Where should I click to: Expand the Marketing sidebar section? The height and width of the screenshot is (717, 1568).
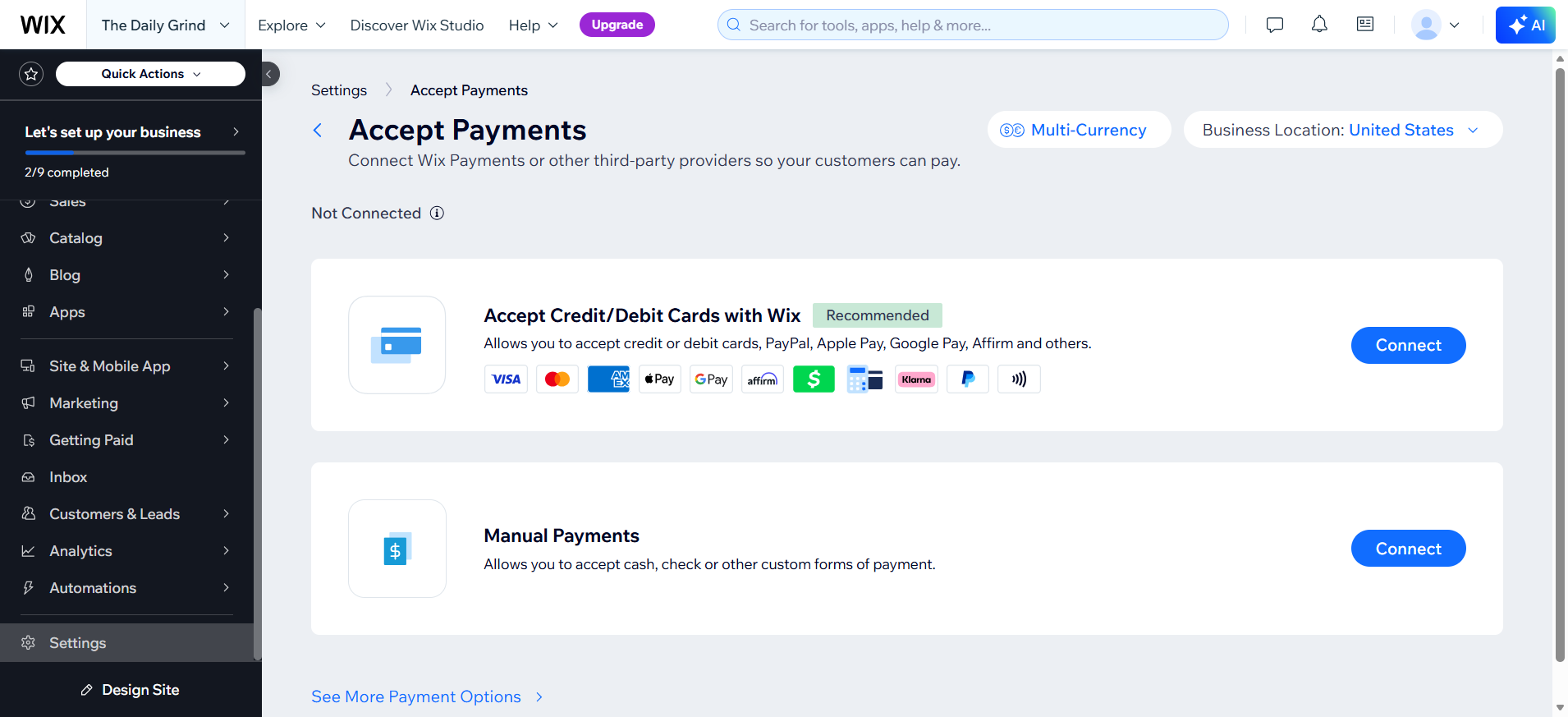(126, 403)
